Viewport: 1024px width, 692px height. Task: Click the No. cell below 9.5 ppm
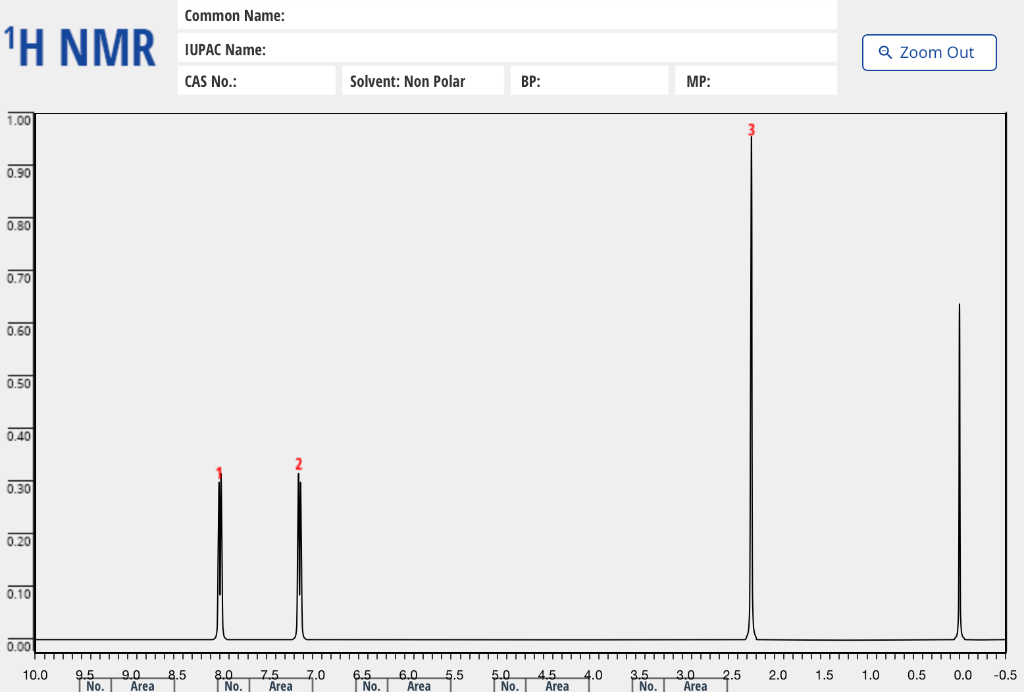pyautogui.click(x=95, y=686)
